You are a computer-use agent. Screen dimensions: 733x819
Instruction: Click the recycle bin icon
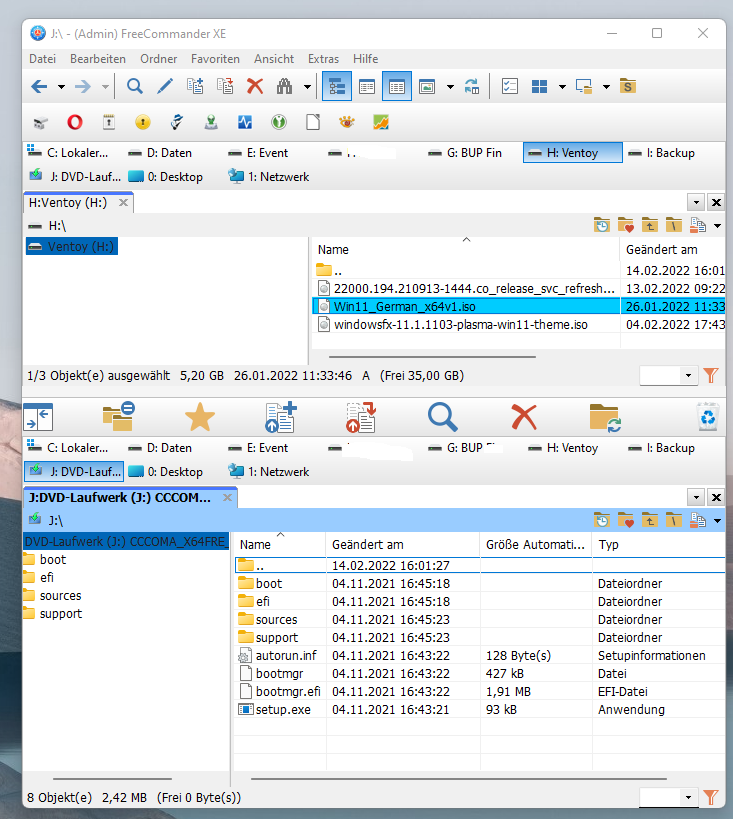[708, 417]
